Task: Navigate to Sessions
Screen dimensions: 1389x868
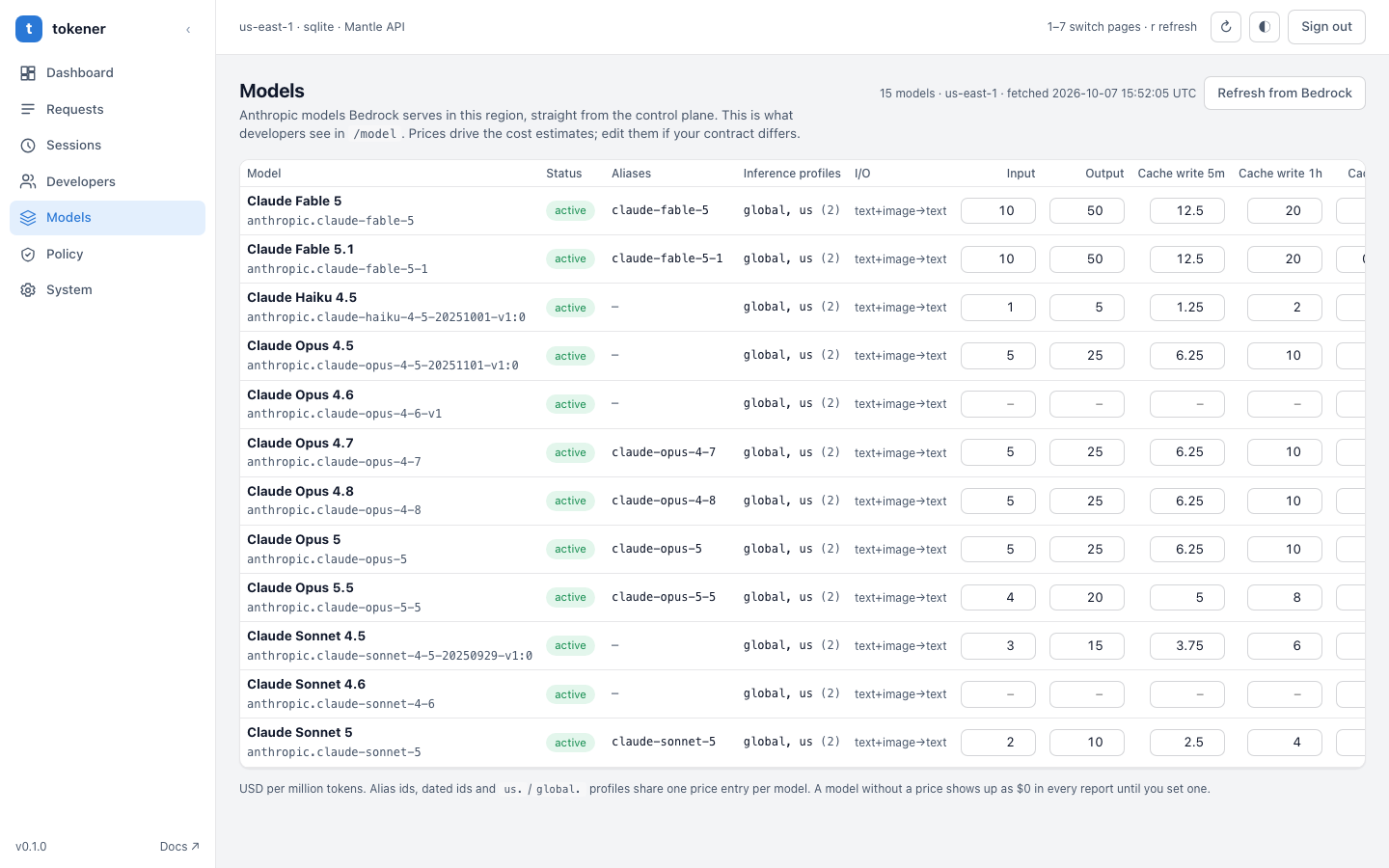Action: (x=107, y=146)
